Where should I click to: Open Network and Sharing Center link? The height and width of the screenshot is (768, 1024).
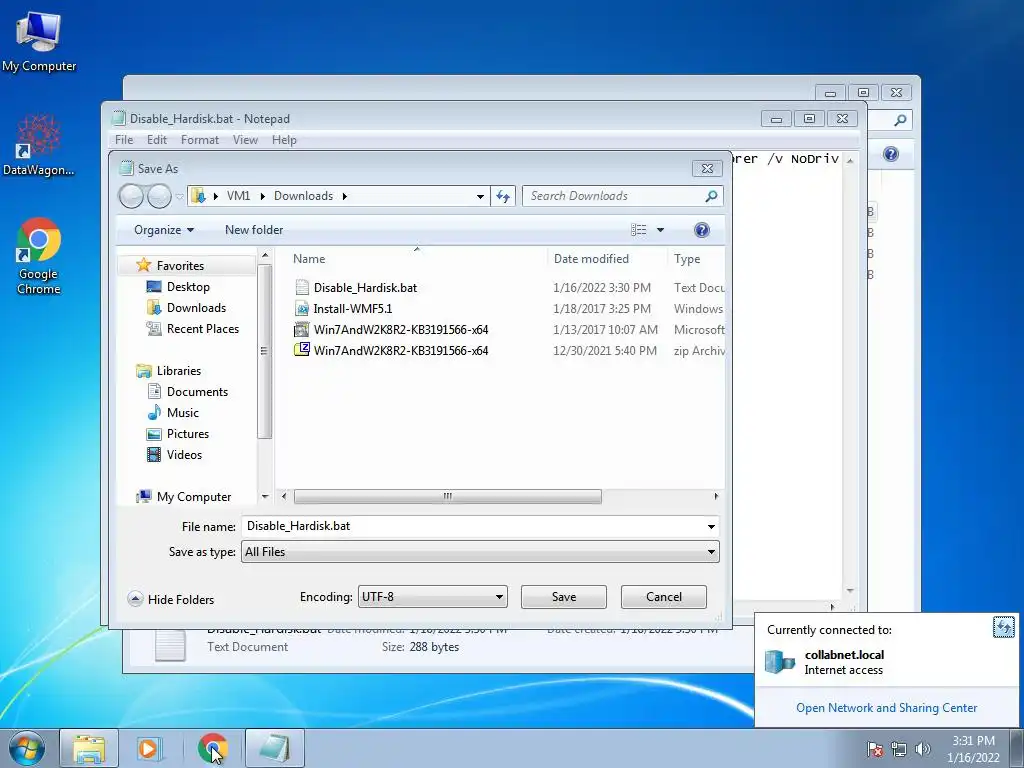(x=886, y=708)
